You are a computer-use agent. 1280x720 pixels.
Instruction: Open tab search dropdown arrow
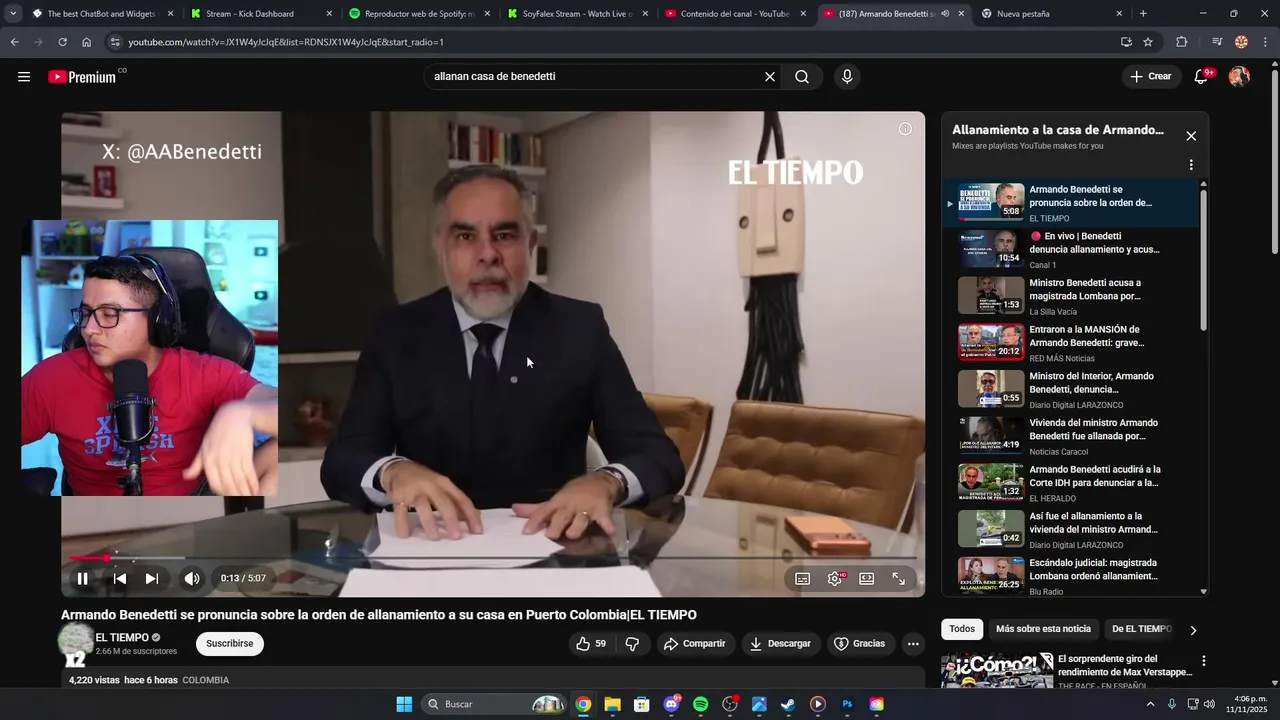point(12,14)
